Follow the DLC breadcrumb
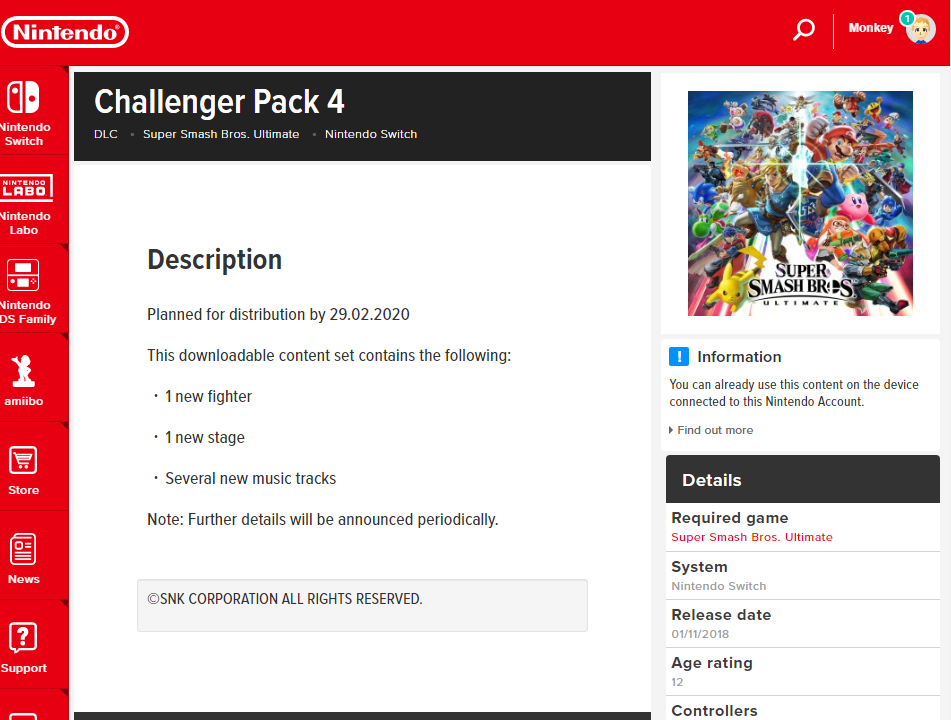The width and height of the screenshot is (951, 720). 106,134
